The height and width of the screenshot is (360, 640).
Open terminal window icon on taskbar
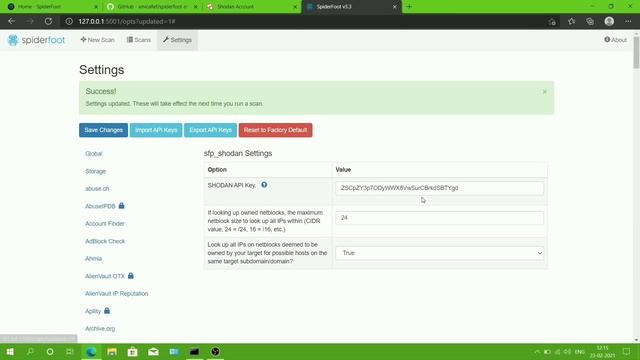click(x=195, y=351)
